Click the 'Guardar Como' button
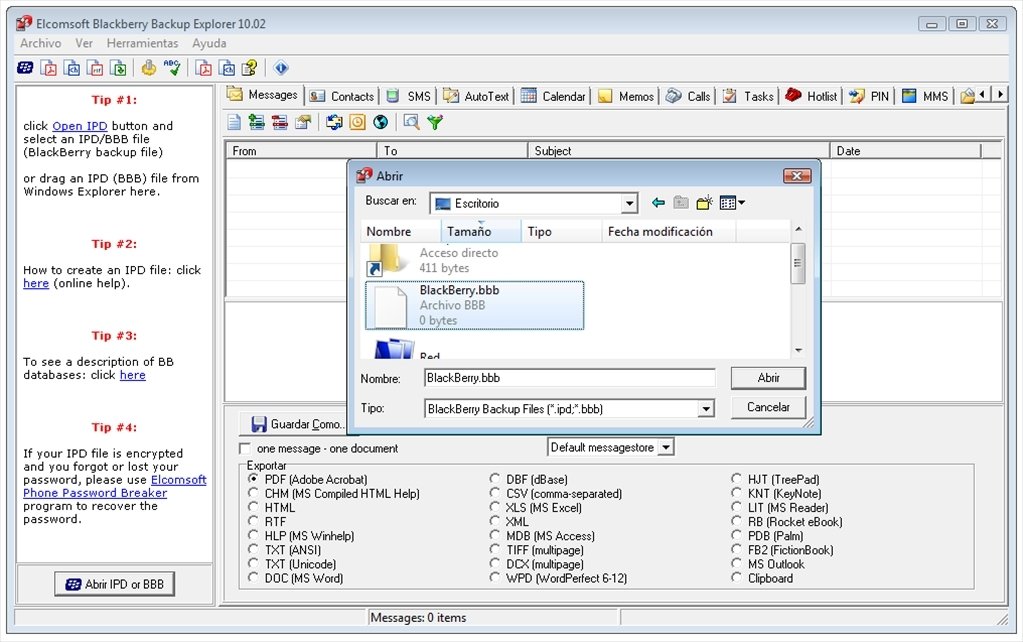Screen dimensions: 1023x642 (297, 424)
